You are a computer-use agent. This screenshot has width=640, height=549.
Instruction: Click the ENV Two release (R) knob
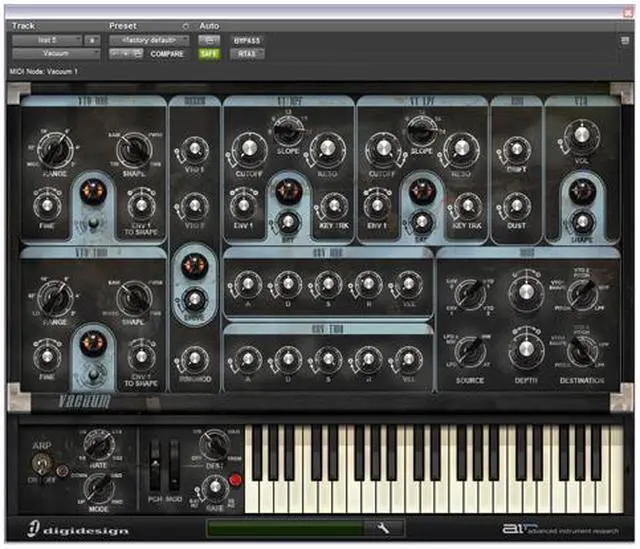click(368, 359)
